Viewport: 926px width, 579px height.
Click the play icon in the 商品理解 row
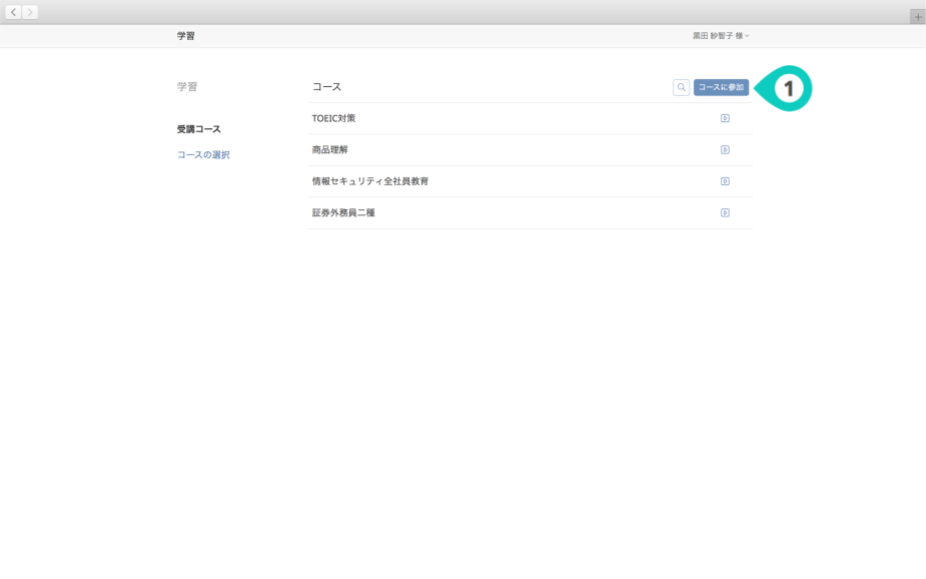(725, 150)
